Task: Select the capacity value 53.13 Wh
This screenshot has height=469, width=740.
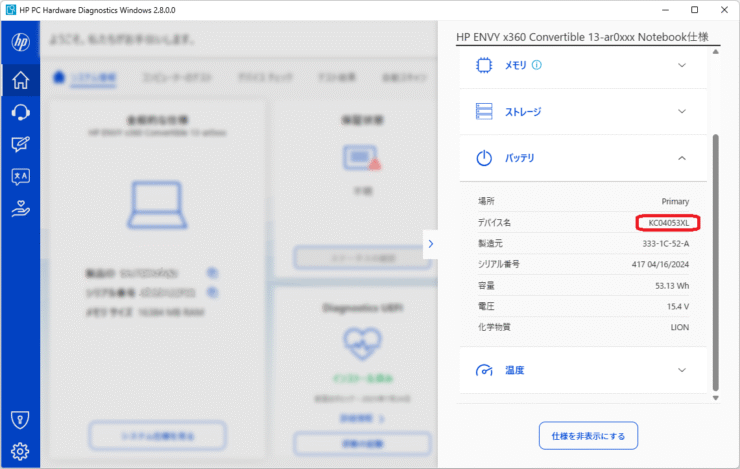Action: point(672,285)
